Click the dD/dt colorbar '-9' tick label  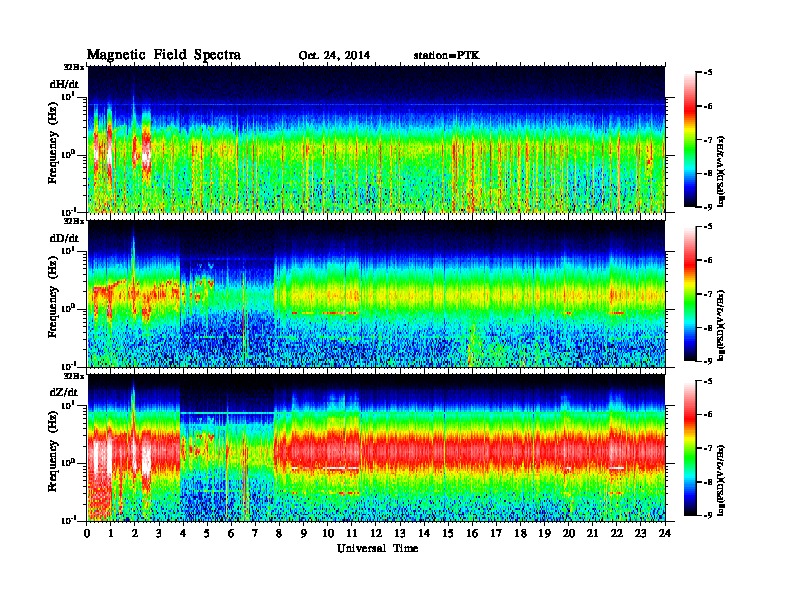(708, 361)
